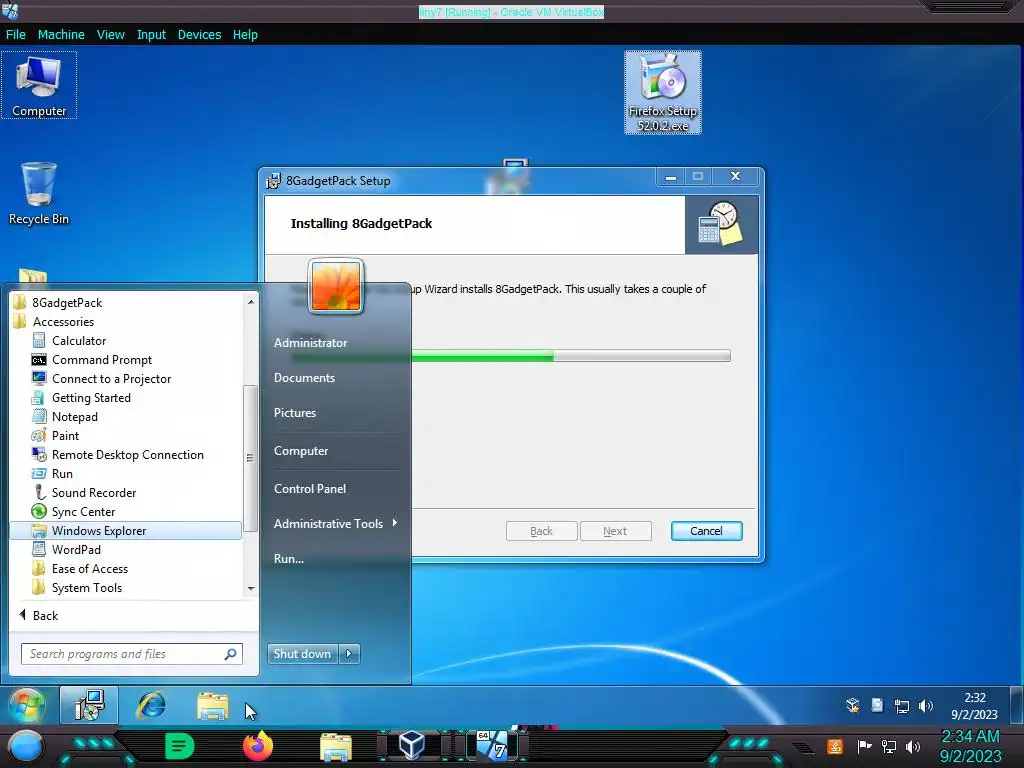Click the user account picture in Start menu
This screenshot has height=768, width=1024.
pos(336,286)
